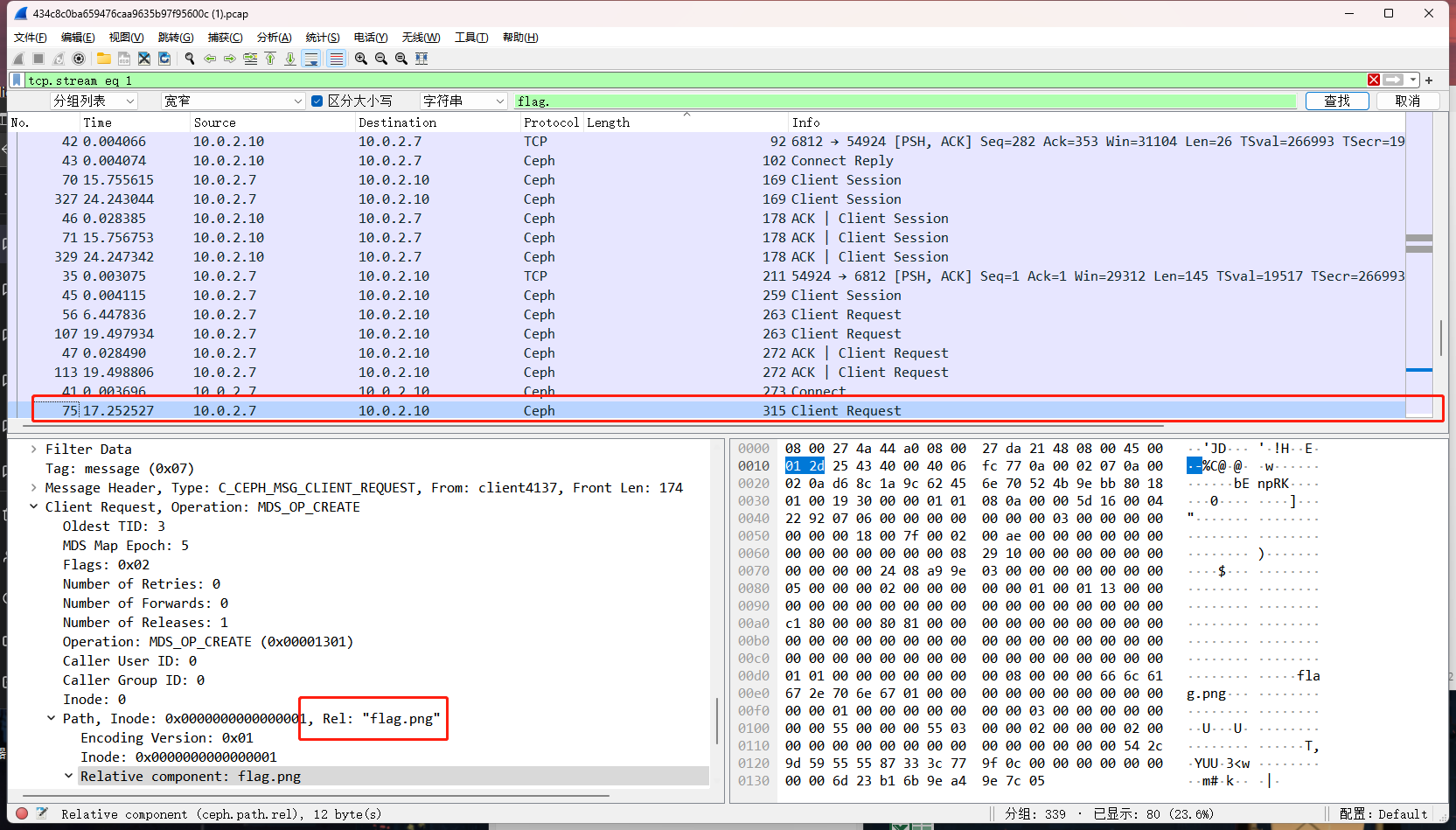Viewport: 1456px width, 830px height.
Task: Collapse the Path Inode tree node
Action: click(51, 719)
